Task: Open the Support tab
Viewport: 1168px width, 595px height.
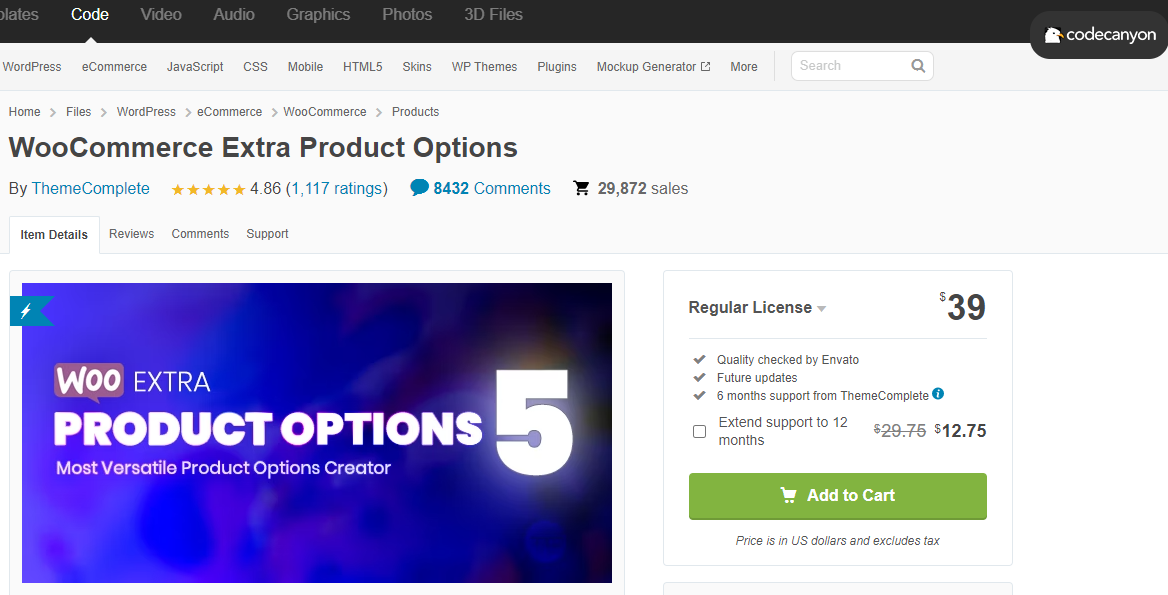Action: point(267,234)
